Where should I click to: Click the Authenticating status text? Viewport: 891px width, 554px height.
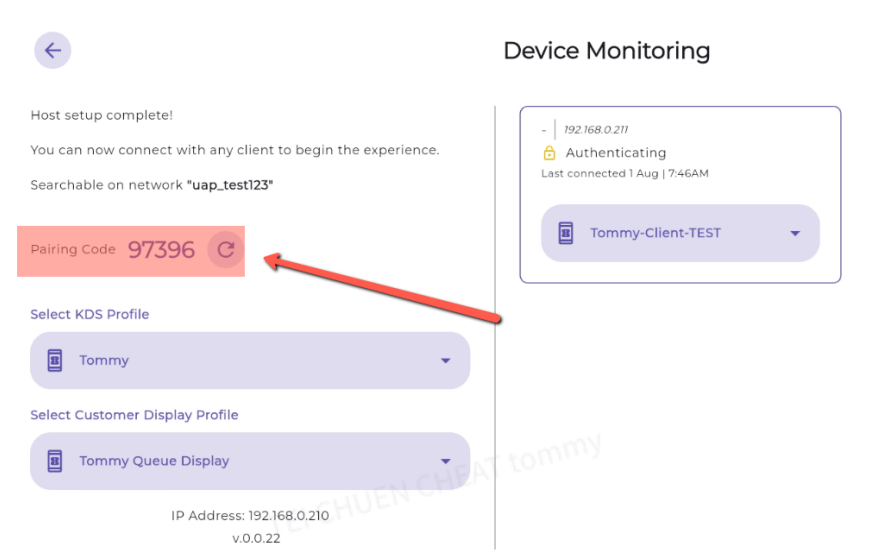pyautogui.click(x=616, y=153)
